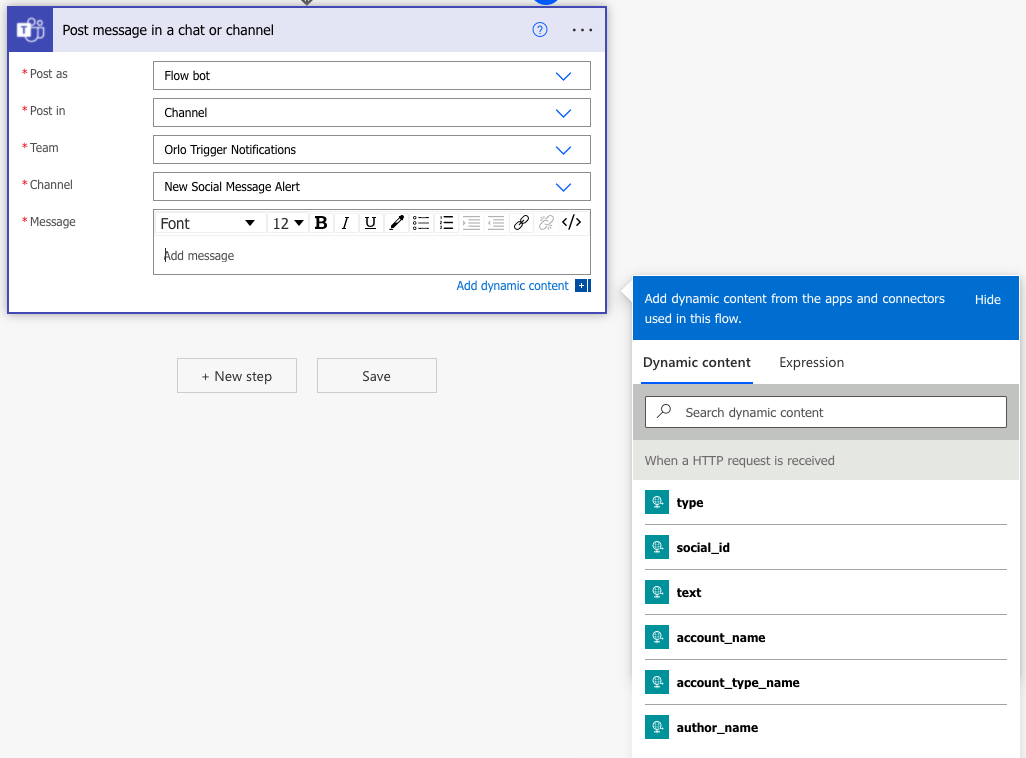The width and height of the screenshot is (1026, 758).
Task: Toggle italic formatting in message editor
Action: click(x=345, y=223)
